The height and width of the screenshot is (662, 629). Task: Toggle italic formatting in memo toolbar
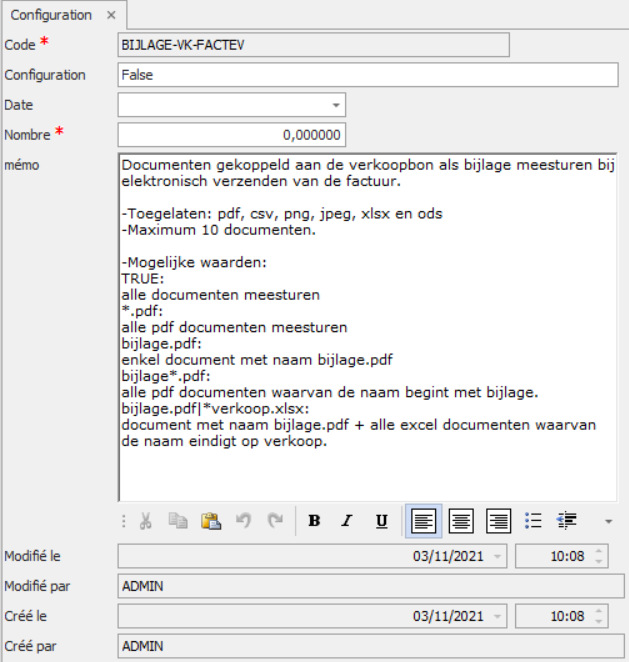click(347, 521)
